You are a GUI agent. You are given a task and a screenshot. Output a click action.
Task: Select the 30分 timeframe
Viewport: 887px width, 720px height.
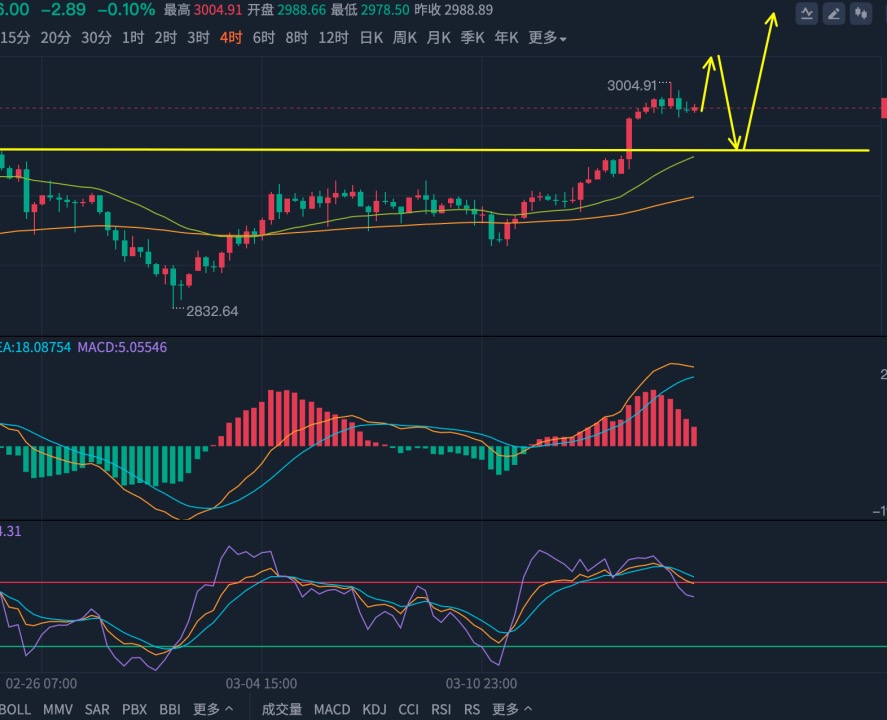click(x=96, y=38)
